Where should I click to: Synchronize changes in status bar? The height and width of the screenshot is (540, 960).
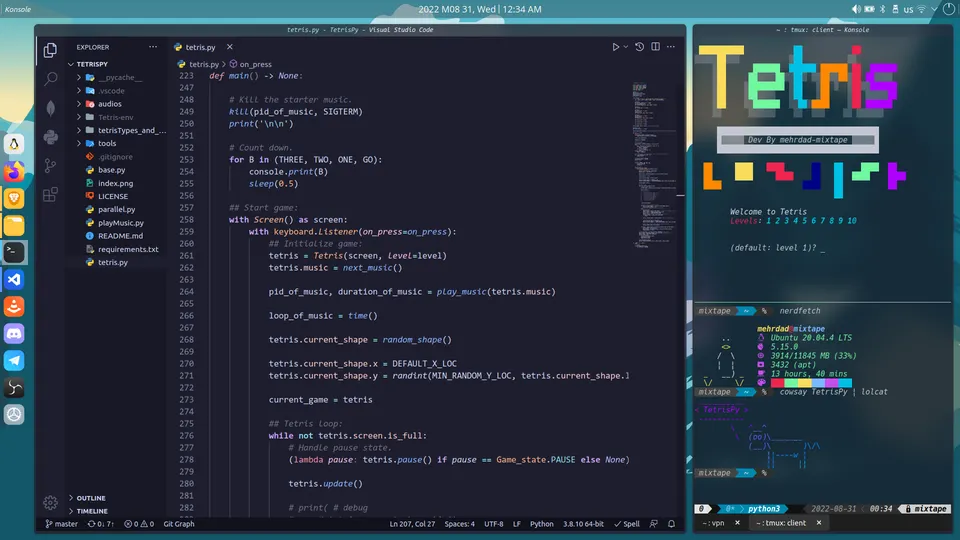[x=101, y=523]
